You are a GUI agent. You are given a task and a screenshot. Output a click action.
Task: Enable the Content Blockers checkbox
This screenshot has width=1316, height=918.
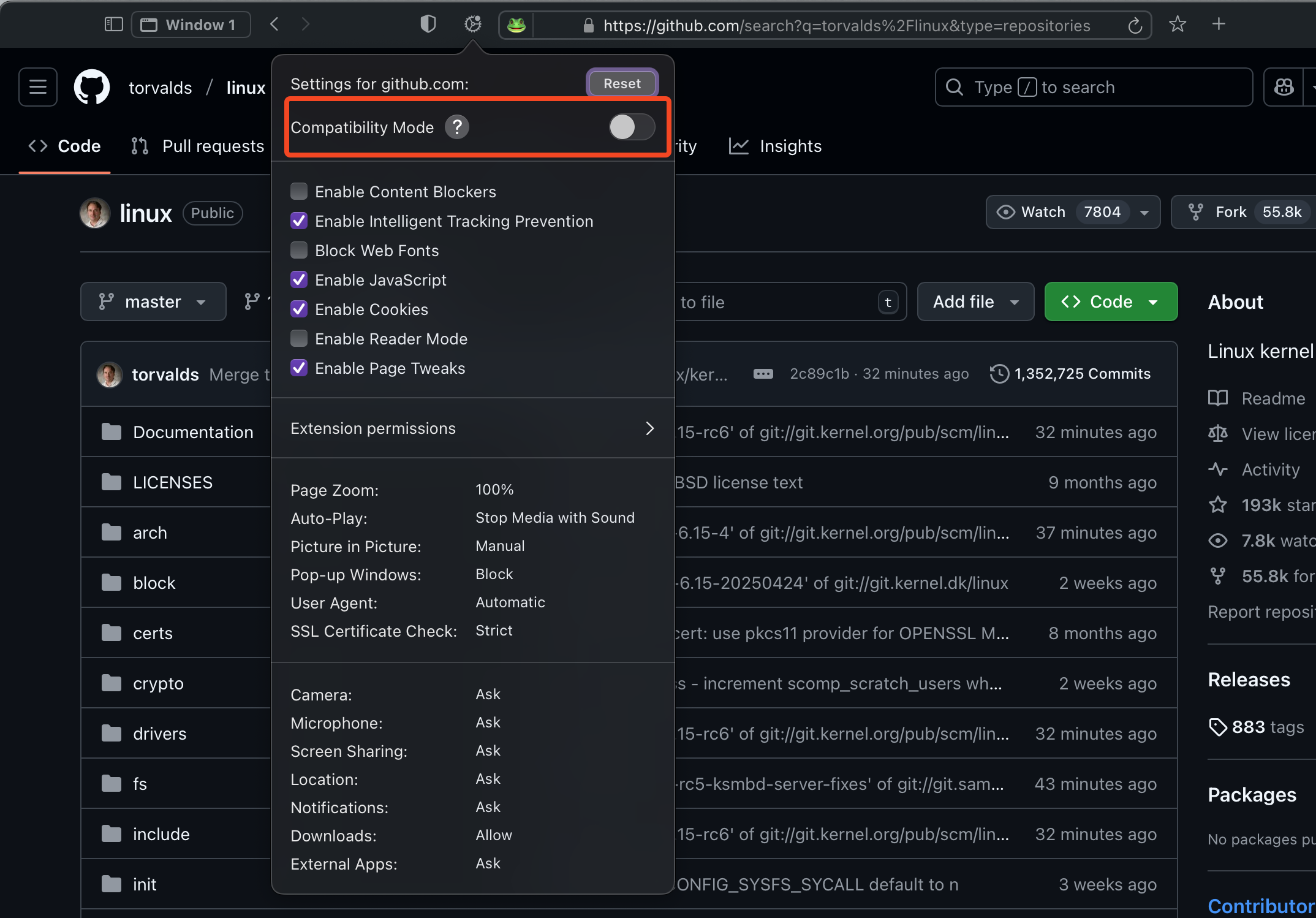pos(299,192)
